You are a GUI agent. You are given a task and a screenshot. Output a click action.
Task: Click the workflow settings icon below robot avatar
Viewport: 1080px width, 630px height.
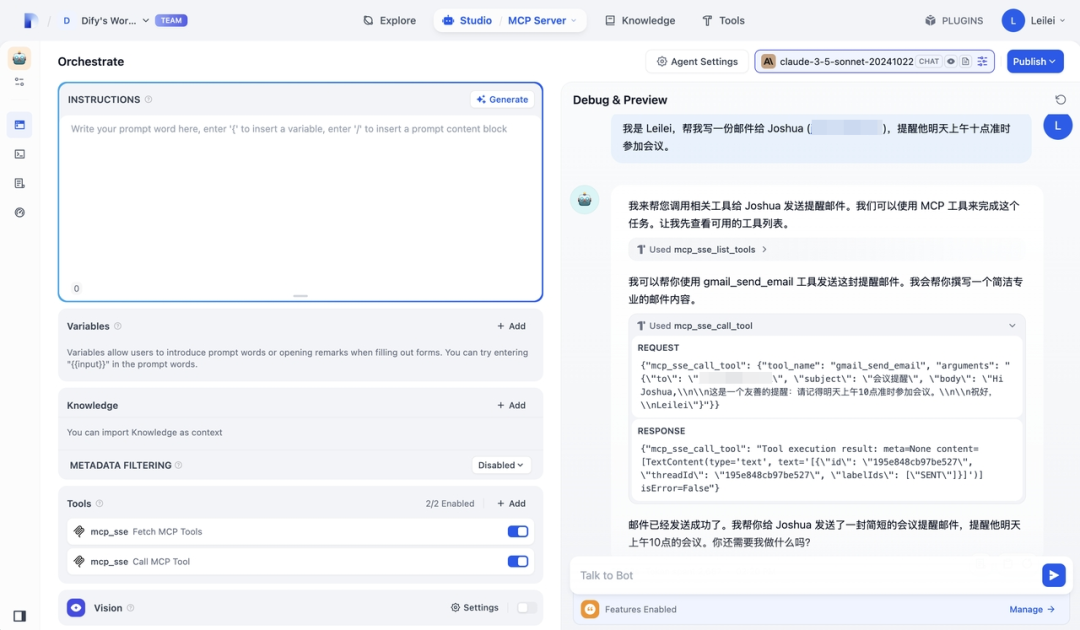click(20, 82)
